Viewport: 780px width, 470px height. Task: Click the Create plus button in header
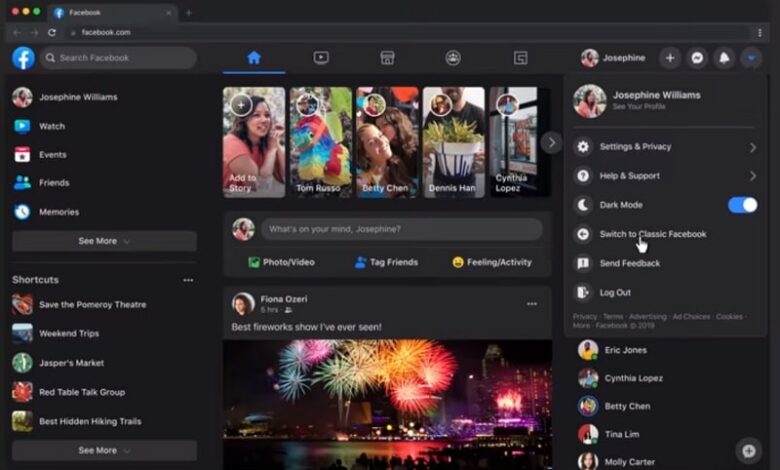pos(670,58)
